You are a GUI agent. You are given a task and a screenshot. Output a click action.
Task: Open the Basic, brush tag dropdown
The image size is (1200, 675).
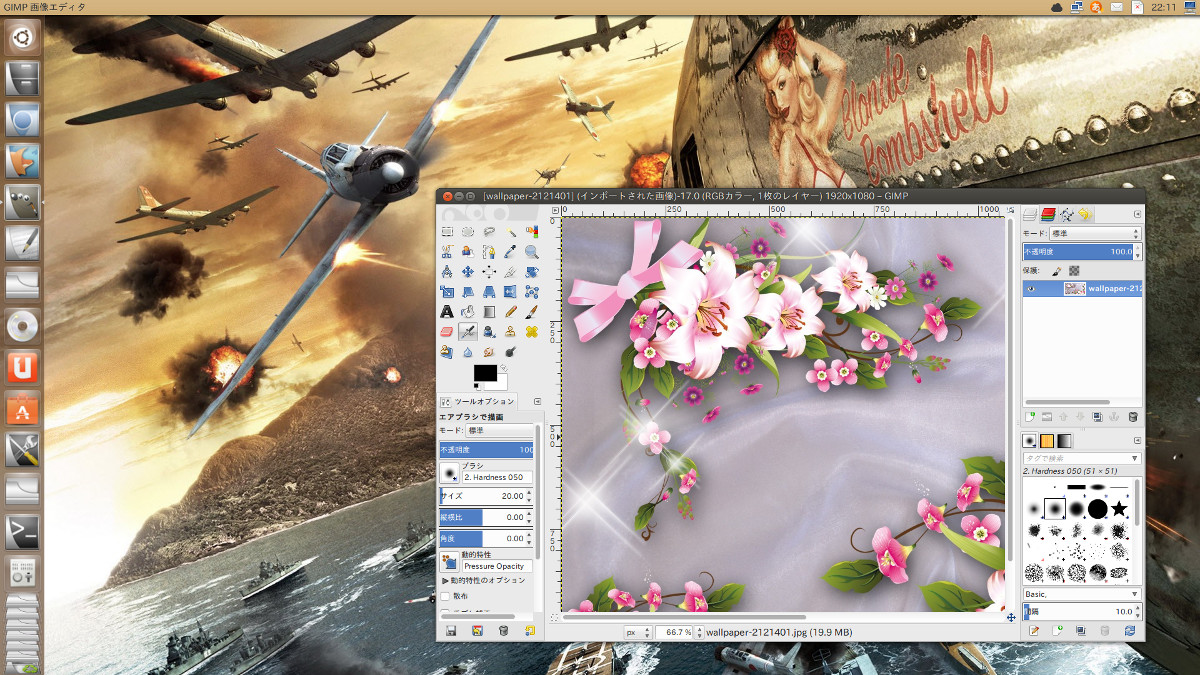pyautogui.click(x=1081, y=594)
